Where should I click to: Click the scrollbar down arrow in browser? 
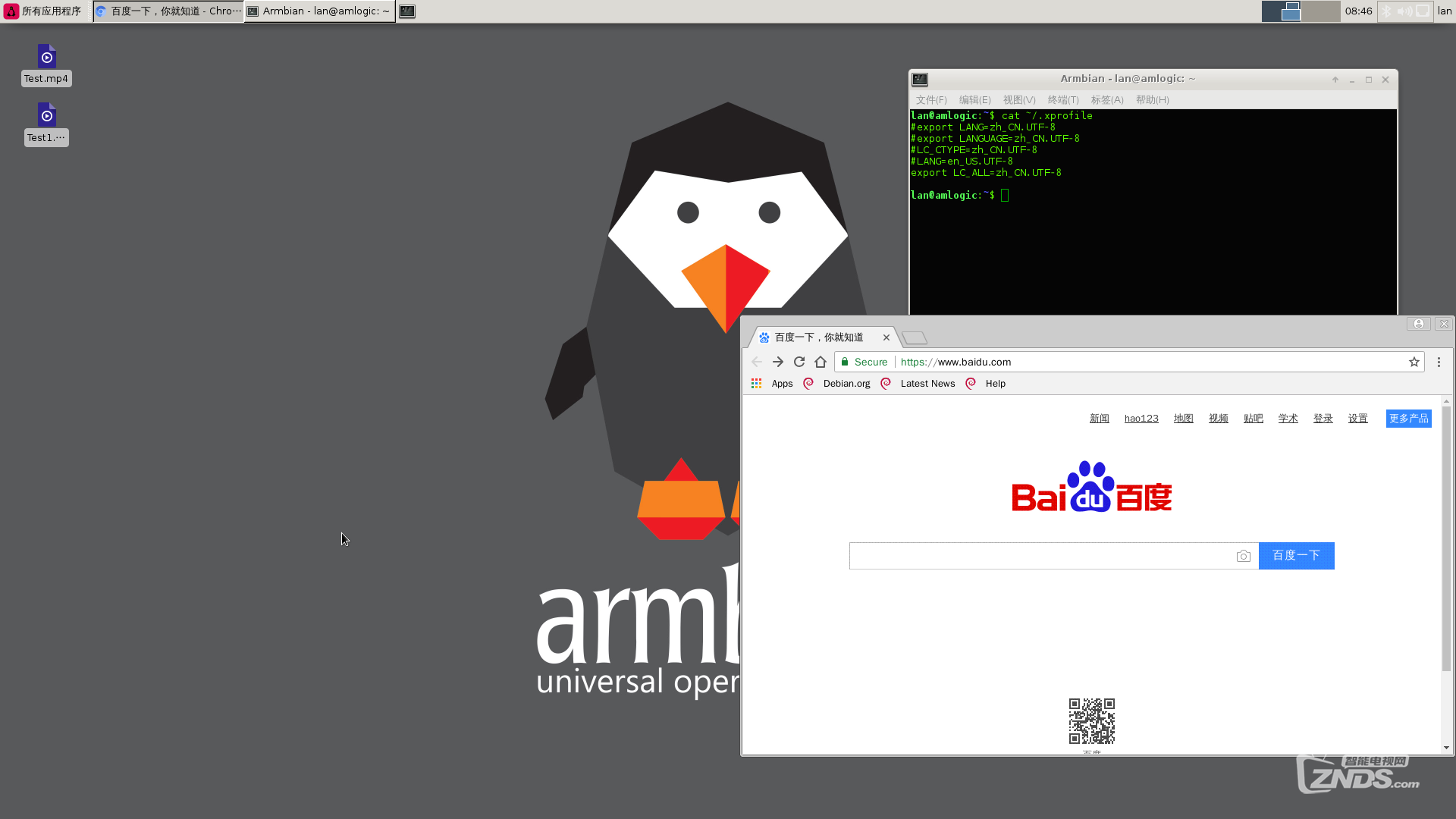point(1446,748)
